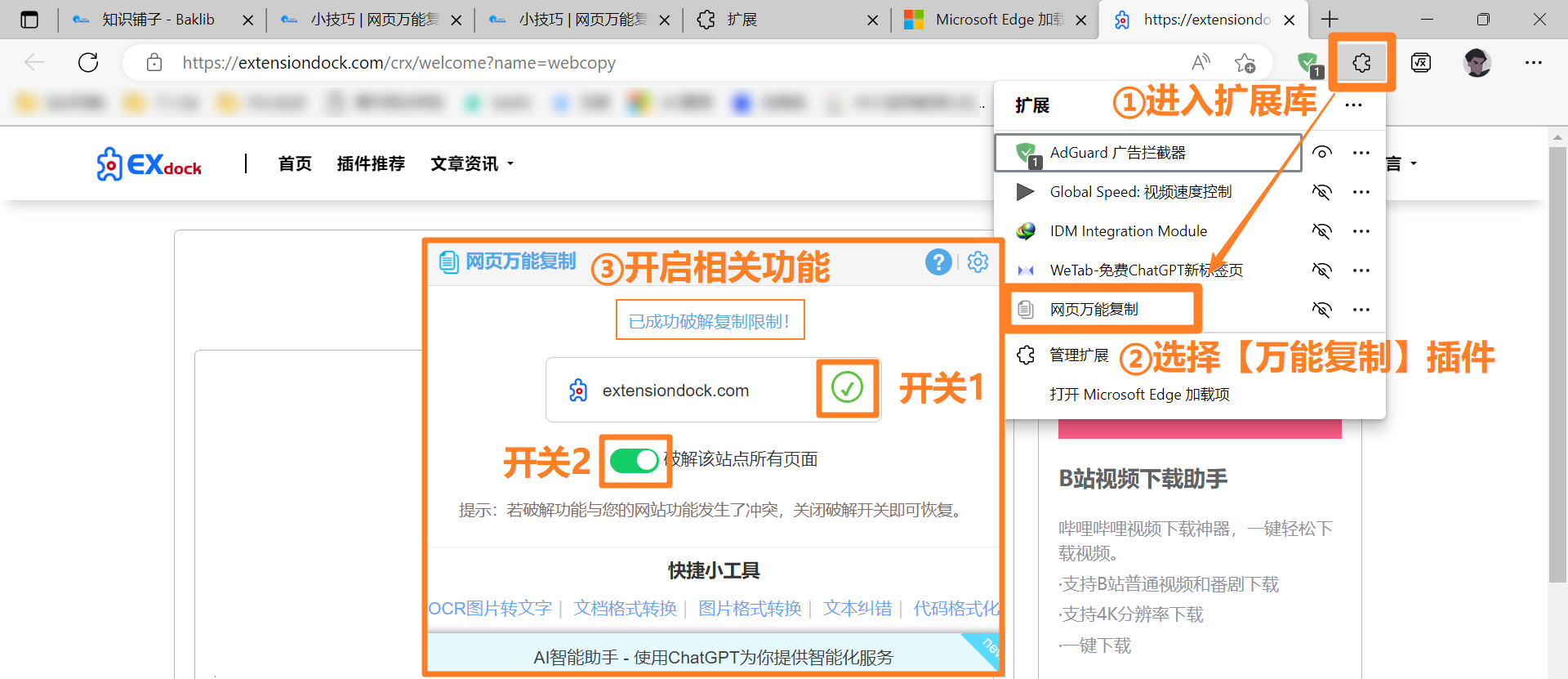Click the 已成功破解复制限制! status message
1568x679 pixels.
[710, 321]
